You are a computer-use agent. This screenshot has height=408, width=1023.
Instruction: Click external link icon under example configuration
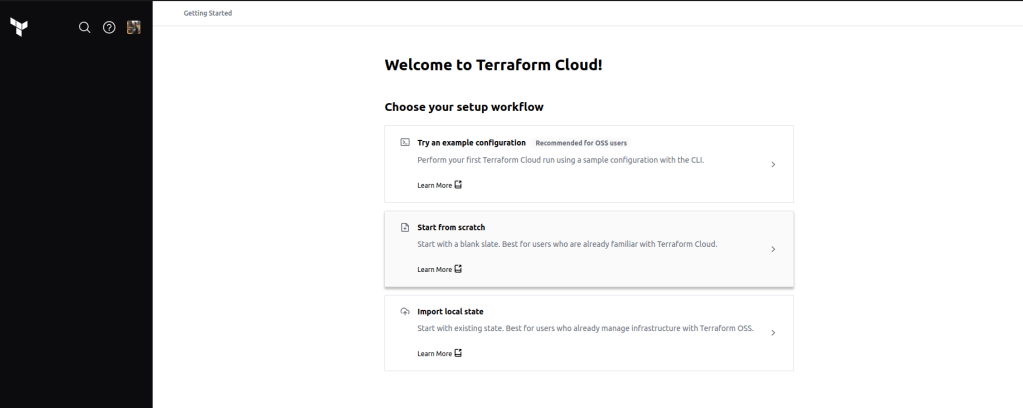(458, 185)
